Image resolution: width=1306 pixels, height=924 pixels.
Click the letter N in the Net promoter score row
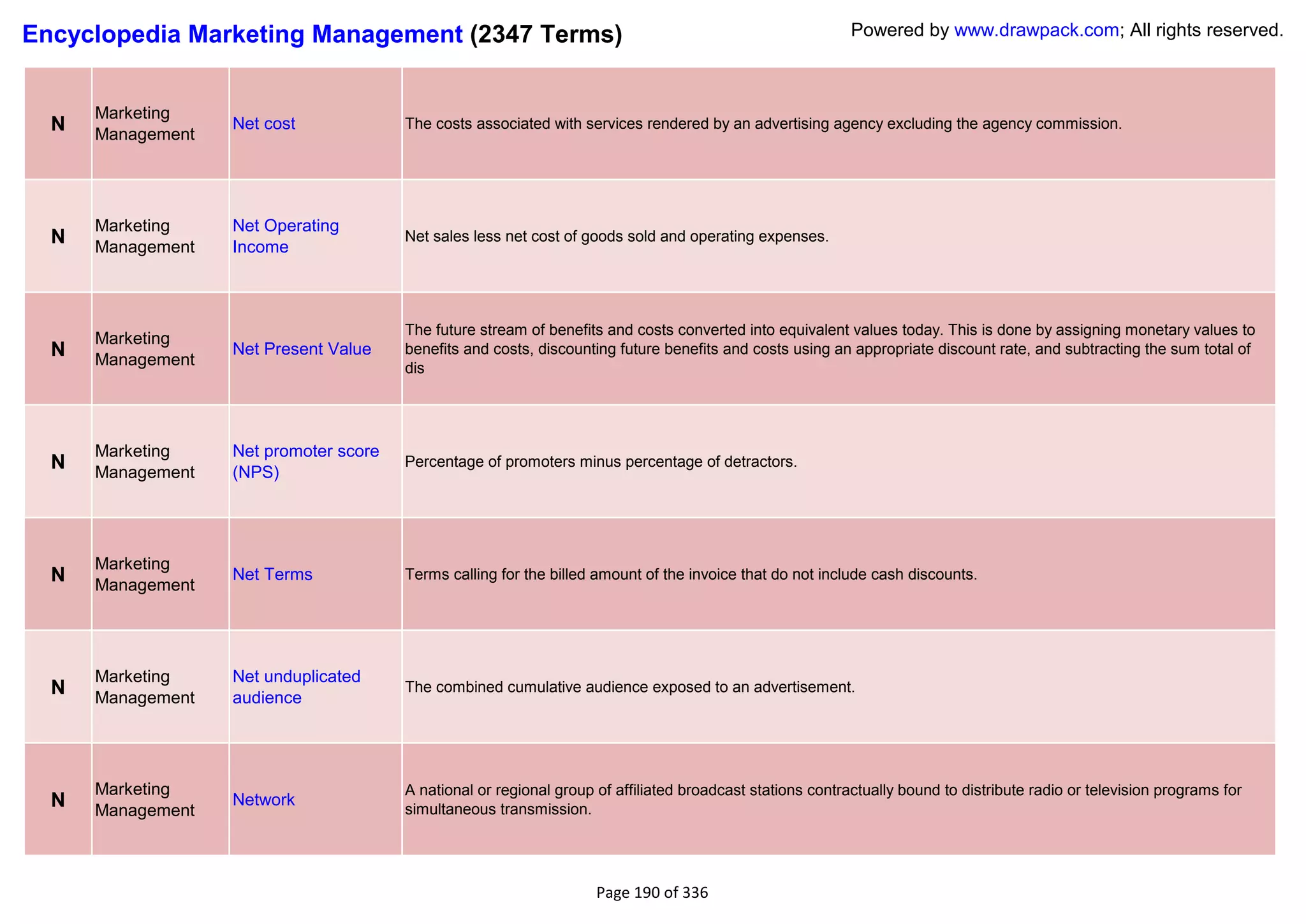coord(58,462)
